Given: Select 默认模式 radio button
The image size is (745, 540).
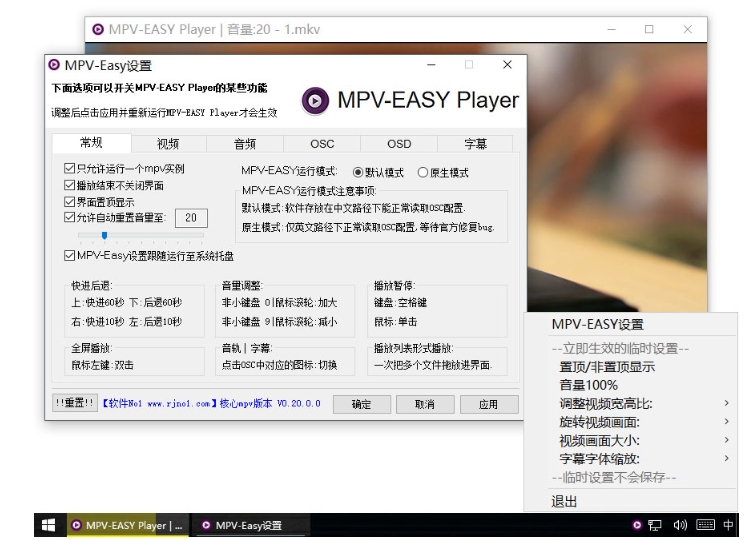Looking at the screenshot, I should tap(358, 172).
